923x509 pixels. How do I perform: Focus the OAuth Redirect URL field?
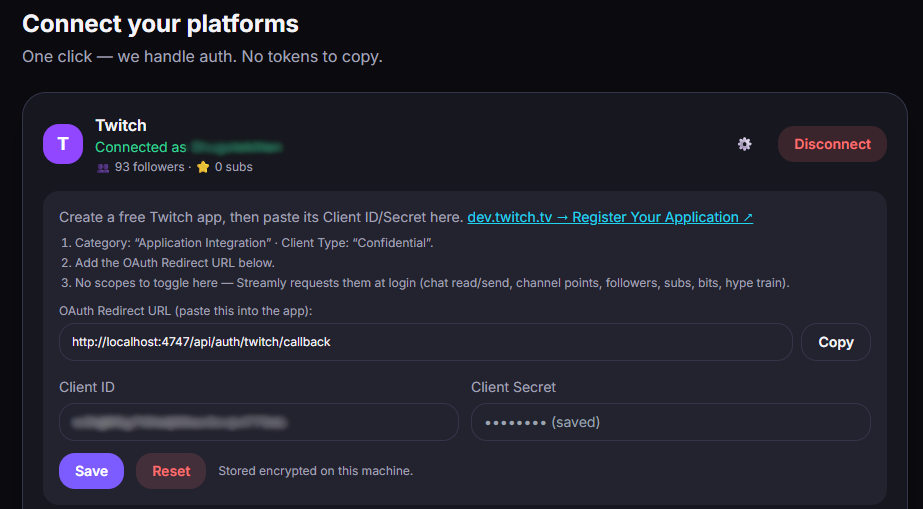pyautogui.click(x=426, y=342)
